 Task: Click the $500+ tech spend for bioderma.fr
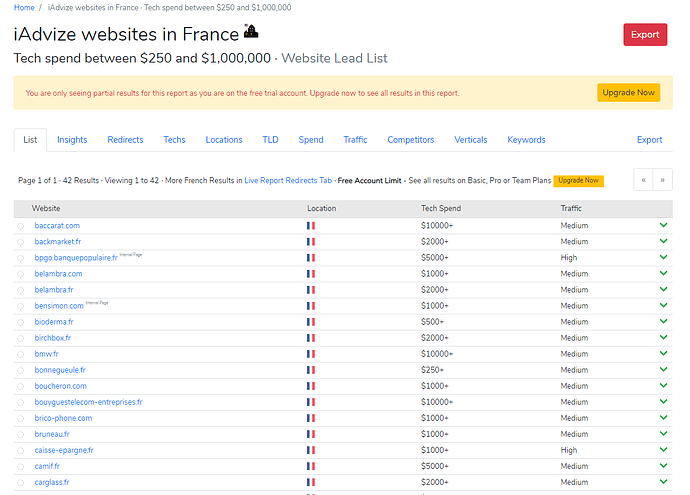[432, 322]
